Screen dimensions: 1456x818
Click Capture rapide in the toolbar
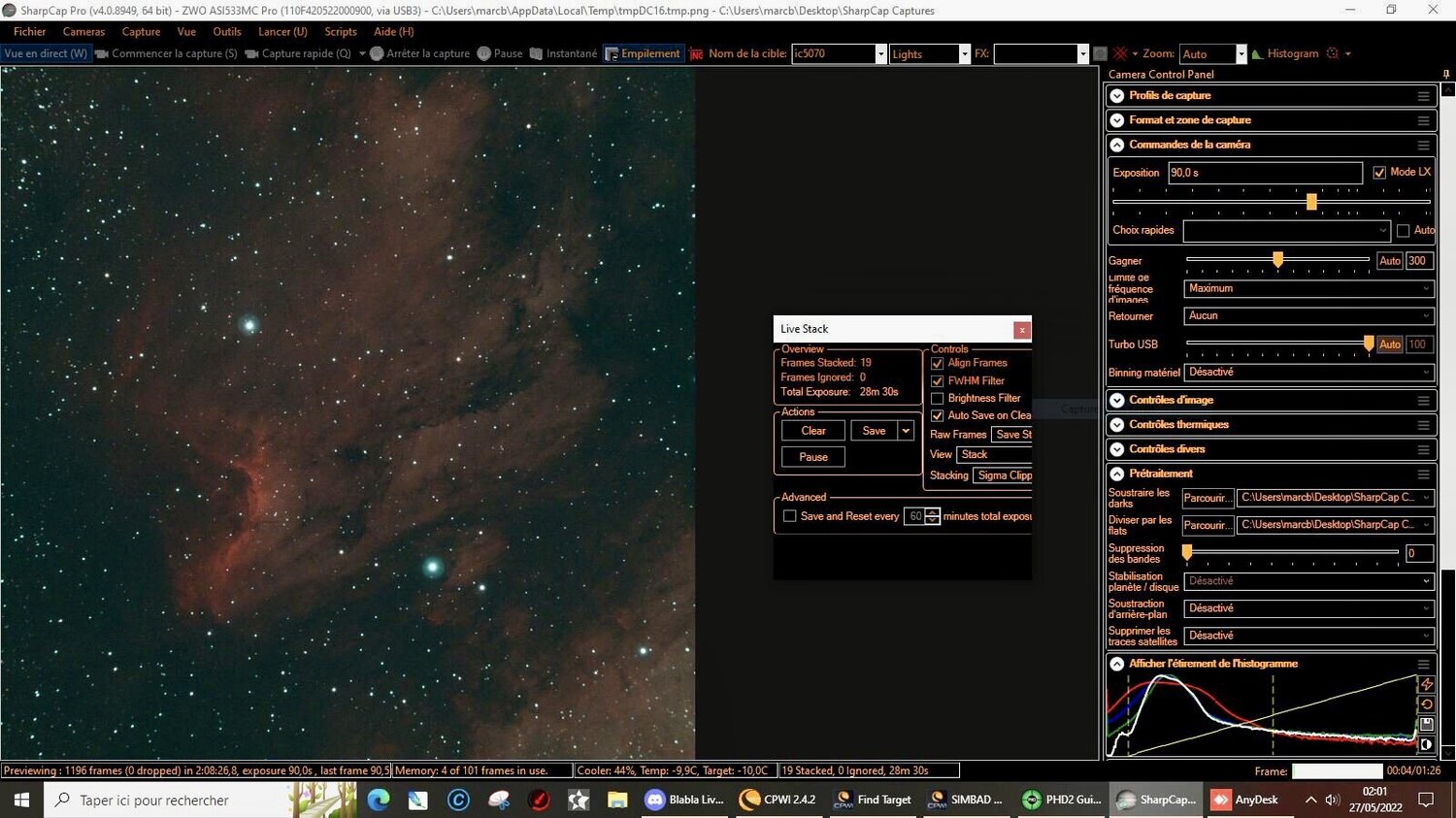click(298, 53)
